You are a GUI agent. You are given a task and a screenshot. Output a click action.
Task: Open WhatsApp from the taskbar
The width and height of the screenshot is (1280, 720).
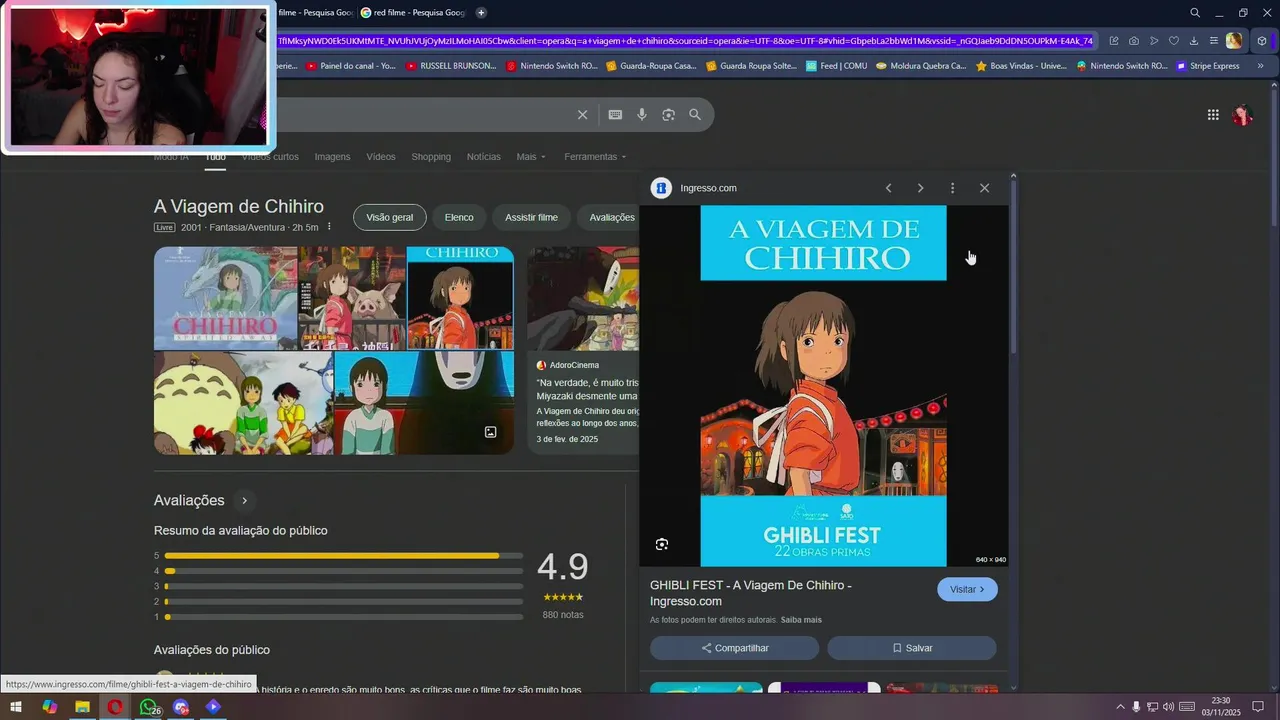tap(148, 707)
